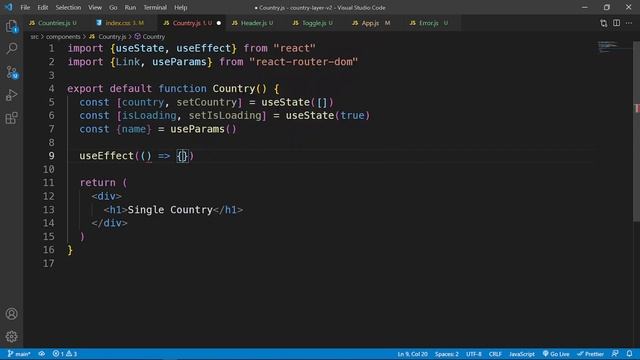Click the components breadcrumb segment
The image size is (640, 360).
pos(63,37)
